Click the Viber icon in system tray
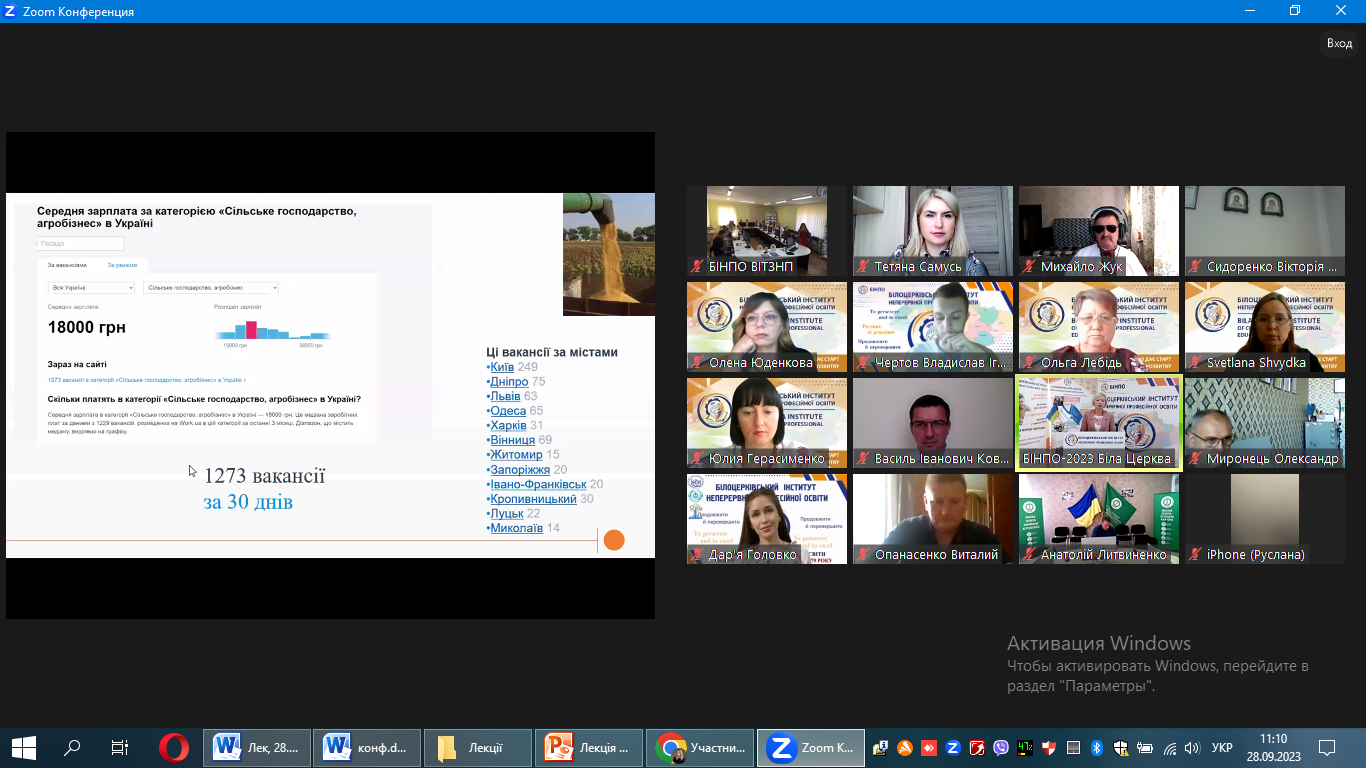This screenshot has width=1366, height=768. (1000, 747)
